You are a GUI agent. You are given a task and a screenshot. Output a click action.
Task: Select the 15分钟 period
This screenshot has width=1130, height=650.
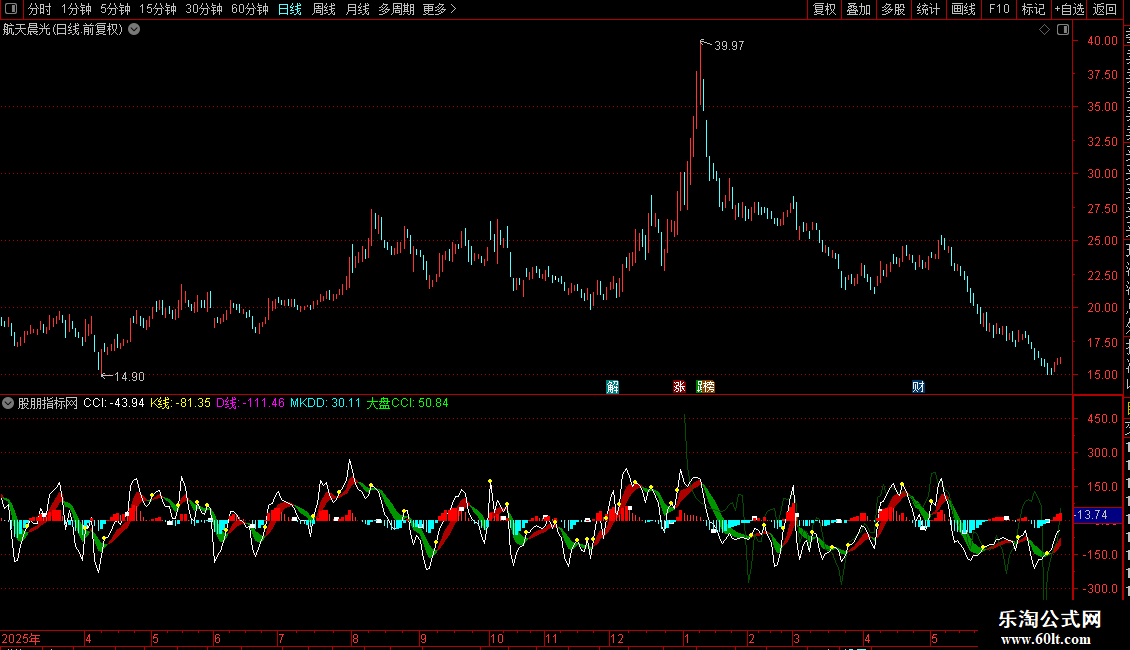point(158,9)
